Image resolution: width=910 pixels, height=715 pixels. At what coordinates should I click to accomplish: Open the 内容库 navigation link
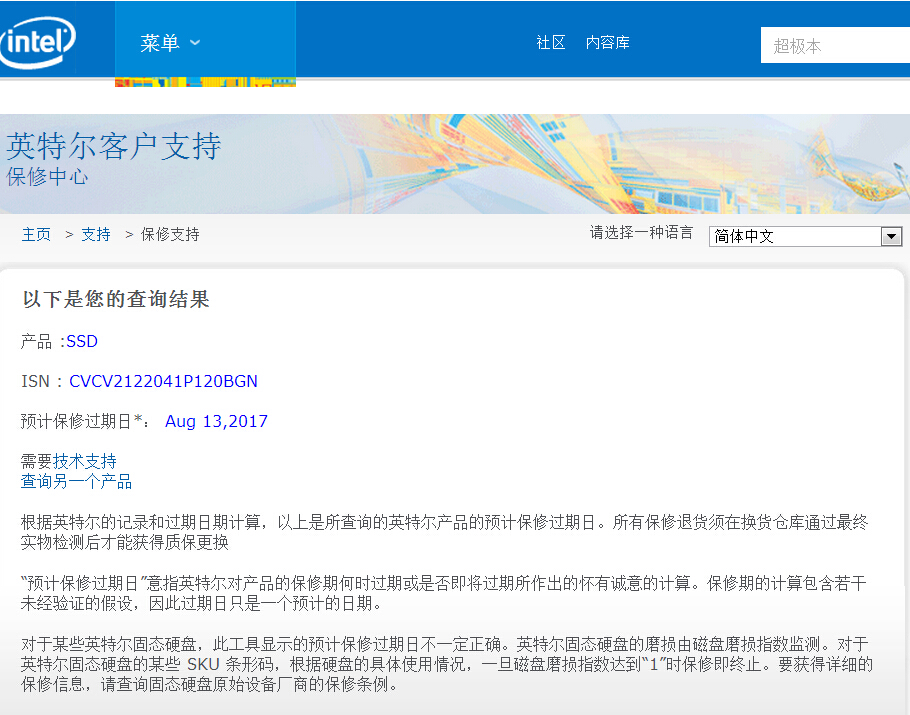[x=608, y=42]
